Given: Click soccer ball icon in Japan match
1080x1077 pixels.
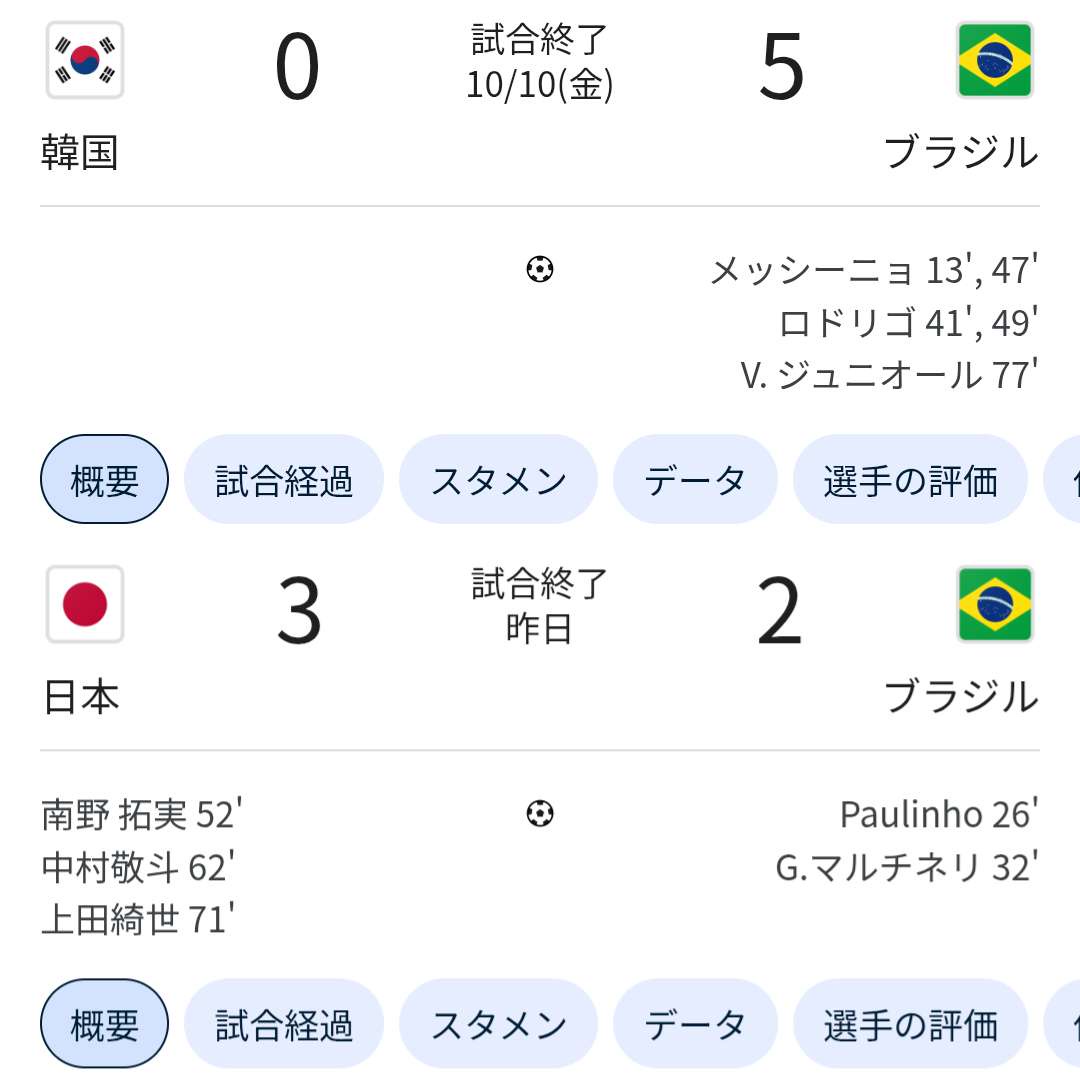Looking at the screenshot, I should click(x=540, y=814).
